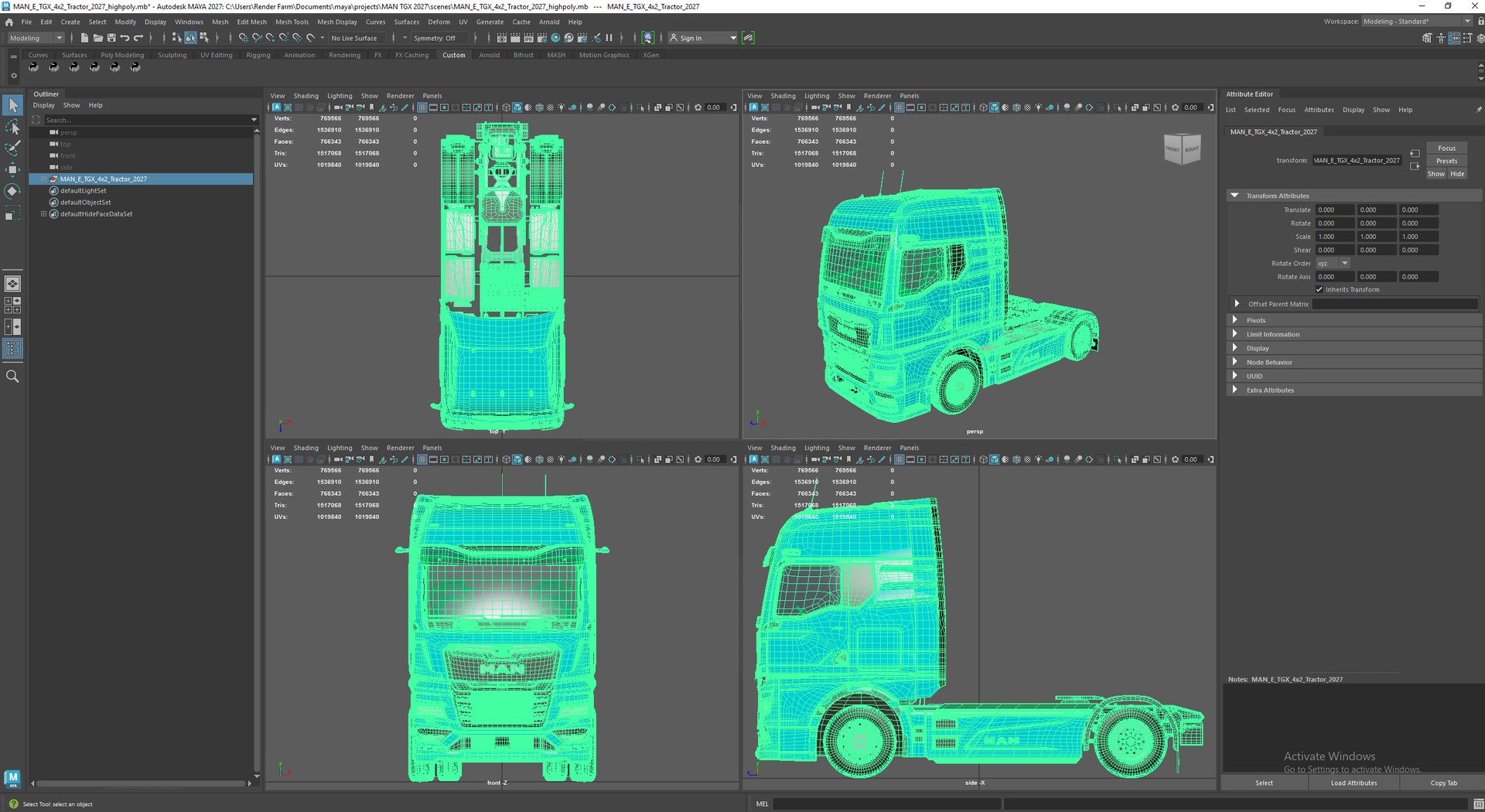Open the Render Settings icon
The width and height of the screenshot is (1485, 812).
[x=541, y=38]
